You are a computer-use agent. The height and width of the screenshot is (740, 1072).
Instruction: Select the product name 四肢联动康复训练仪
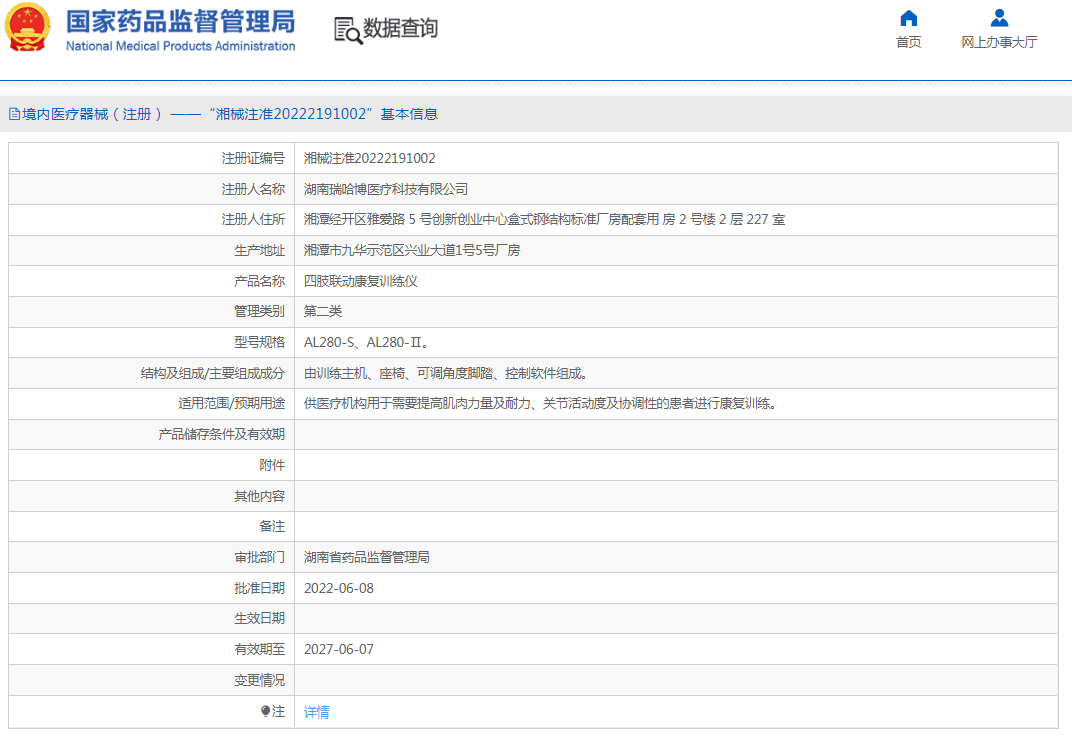pos(360,281)
